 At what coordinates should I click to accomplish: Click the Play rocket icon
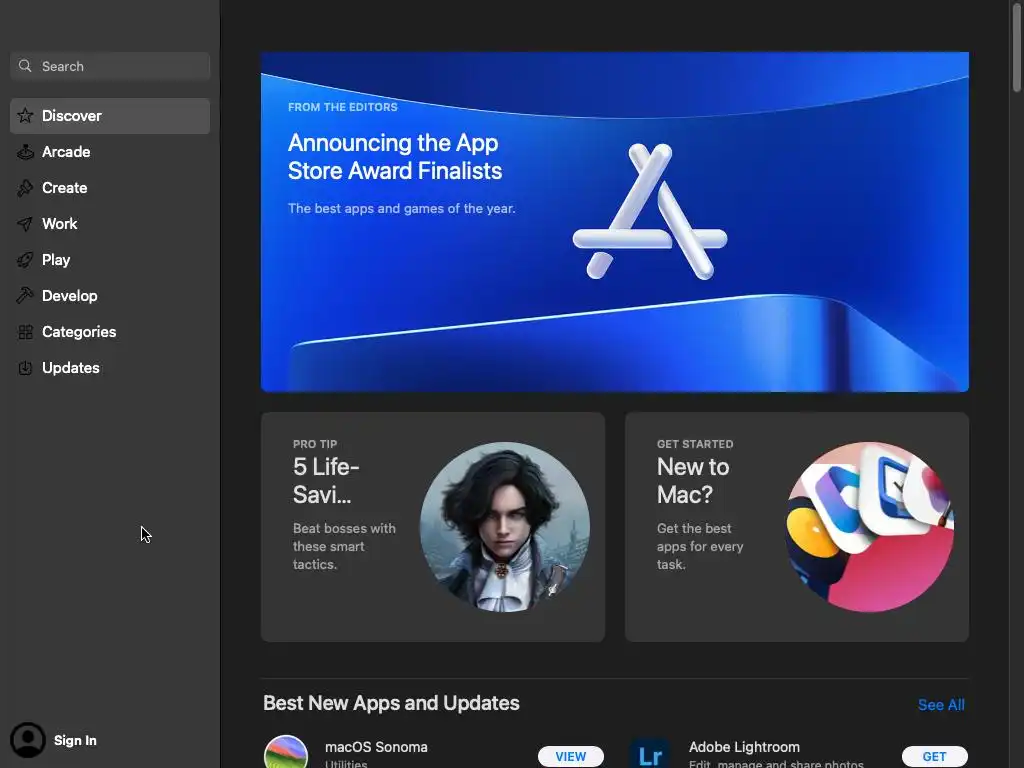click(25, 260)
